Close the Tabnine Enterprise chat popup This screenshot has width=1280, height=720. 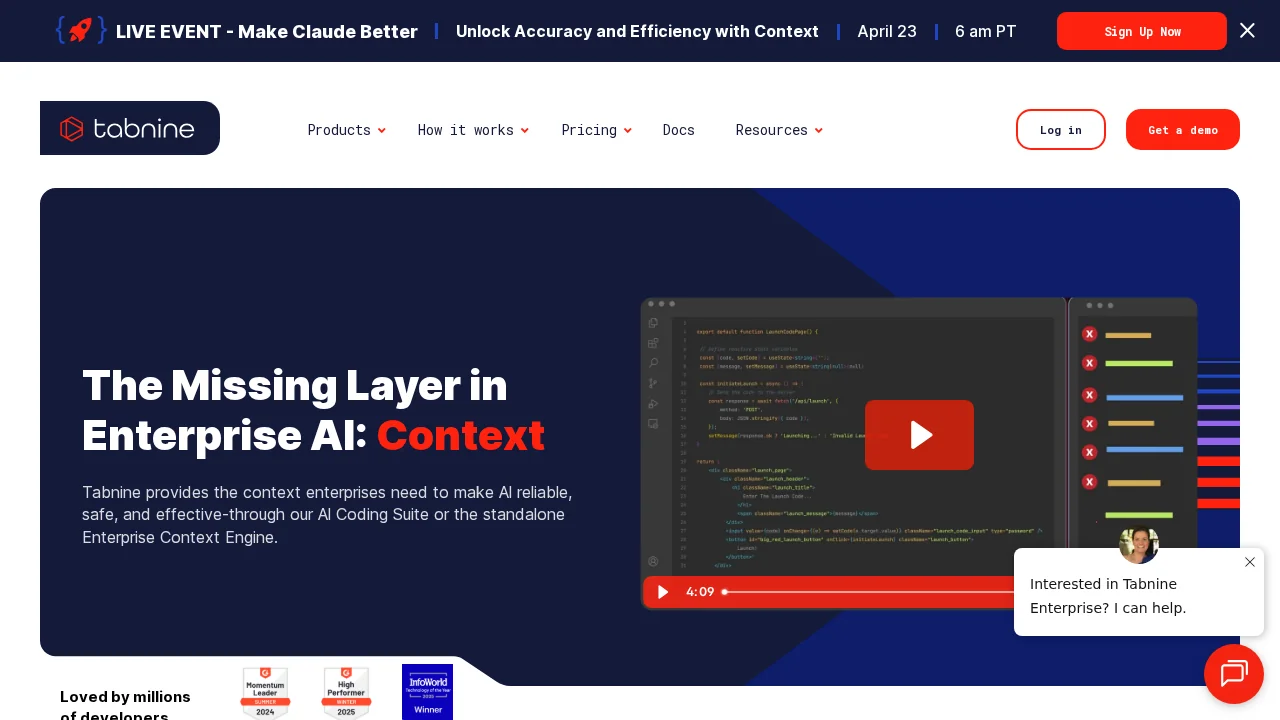tap(1249, 562)
